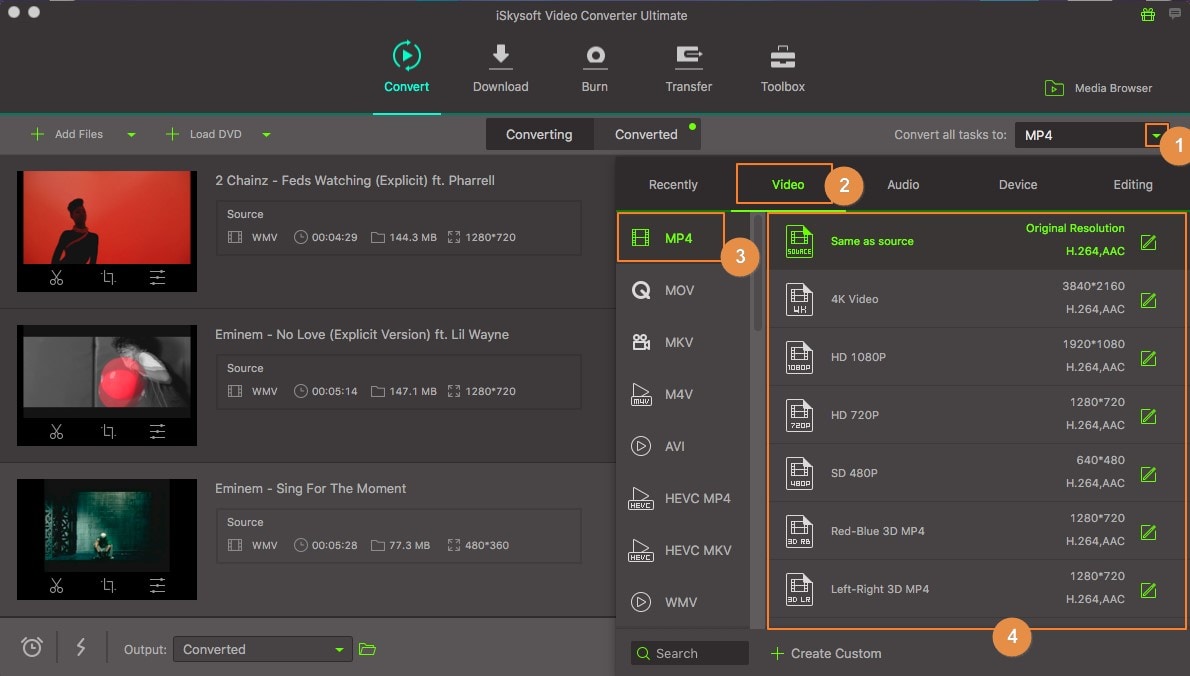Edit the SD 480P preset settings

1148,474
